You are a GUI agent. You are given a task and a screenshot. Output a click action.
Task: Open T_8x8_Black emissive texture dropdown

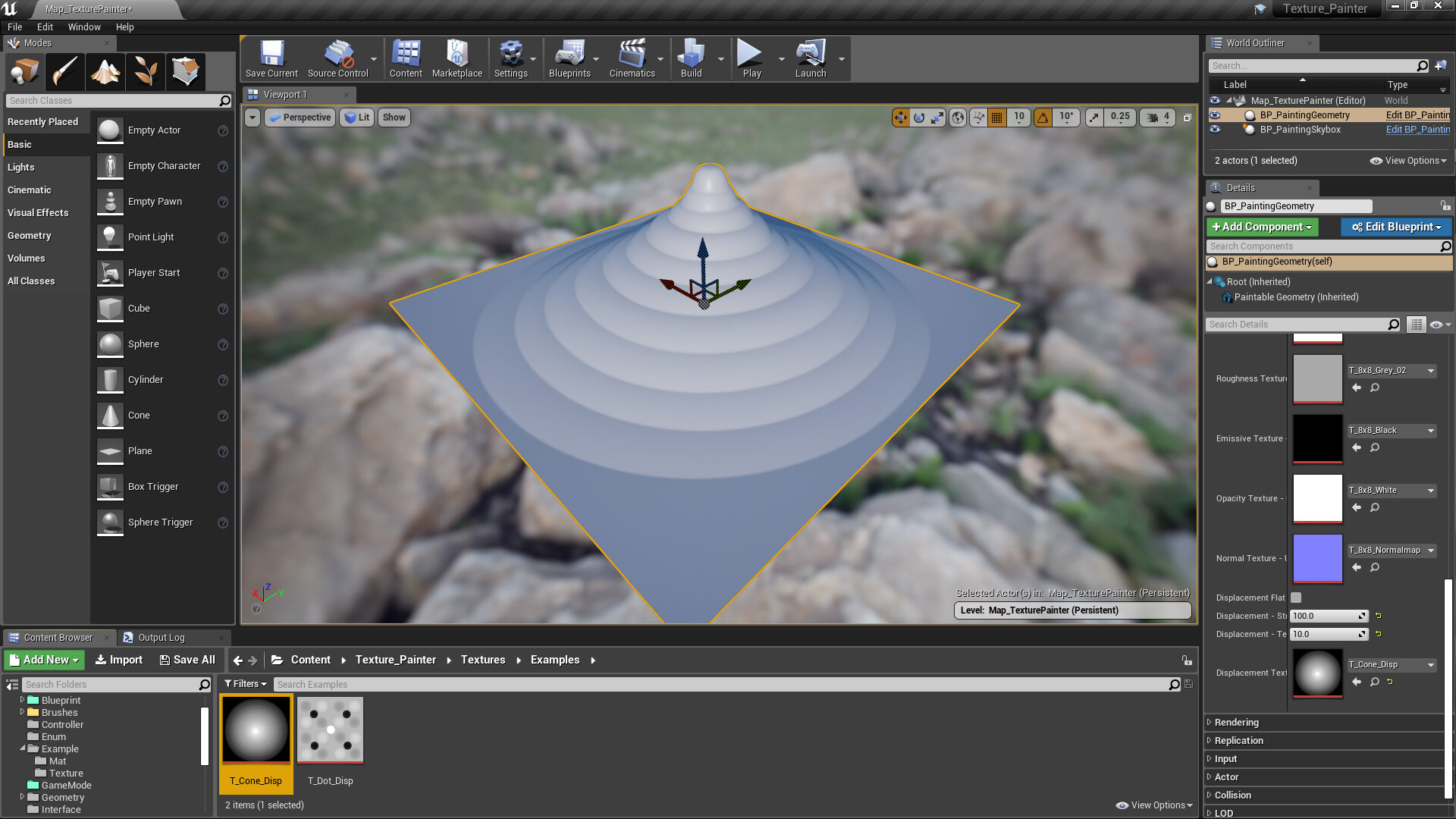click(1392, 431)
